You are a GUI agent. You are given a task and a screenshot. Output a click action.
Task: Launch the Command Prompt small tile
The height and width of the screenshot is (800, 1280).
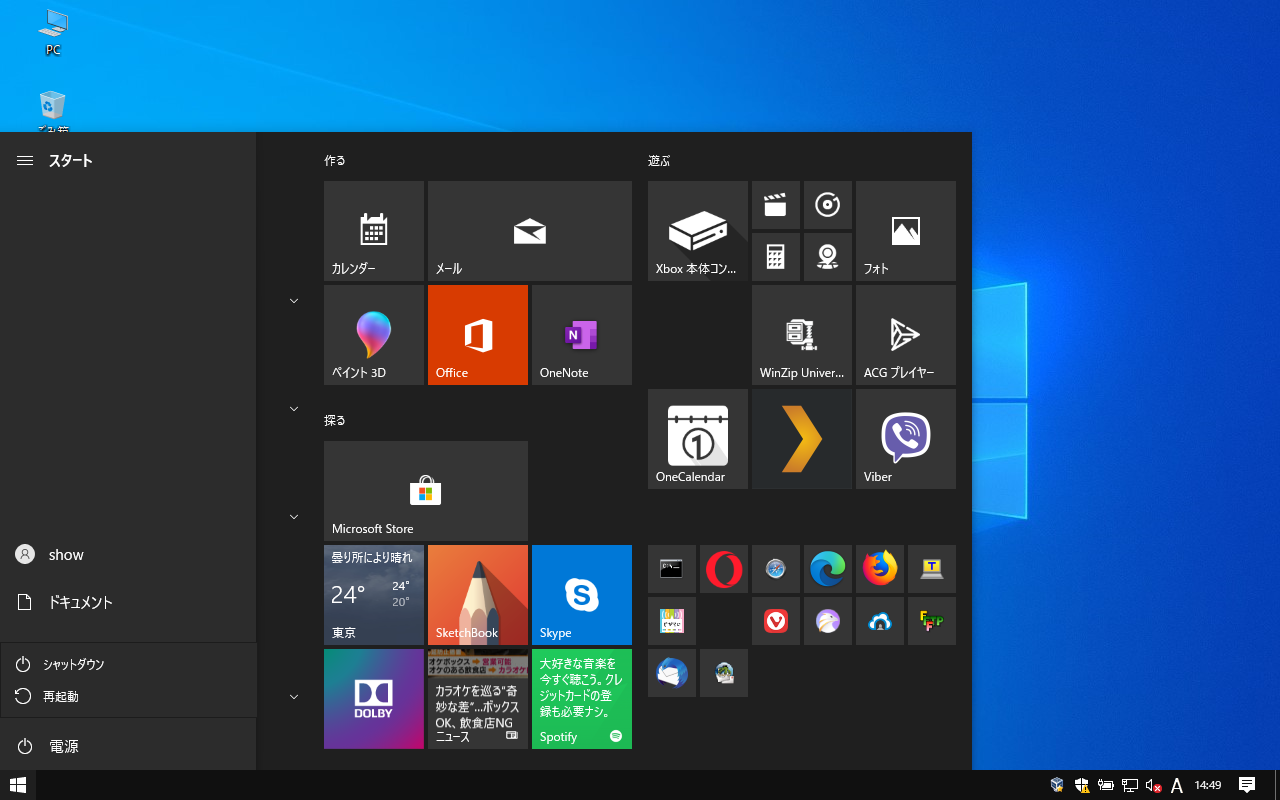[x=672, y=569]
